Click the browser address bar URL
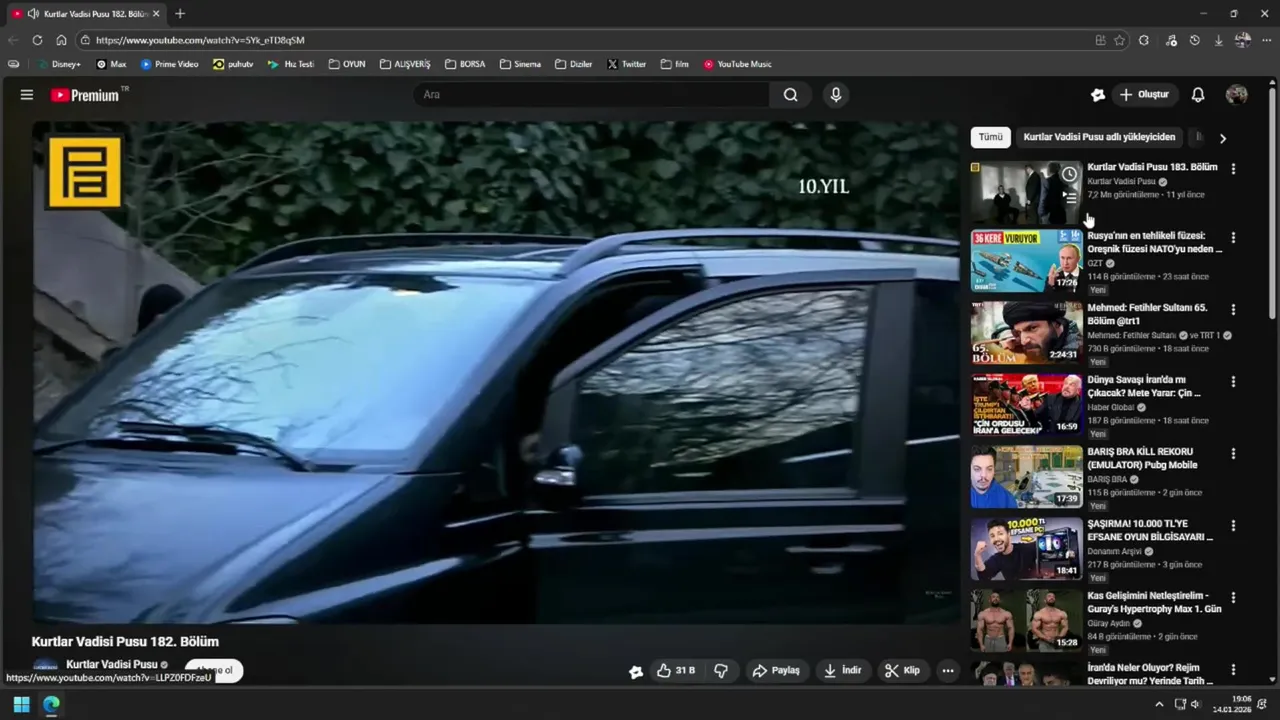Image resolution: width=1280 pixels, height=720 pixels. point(200,40)
